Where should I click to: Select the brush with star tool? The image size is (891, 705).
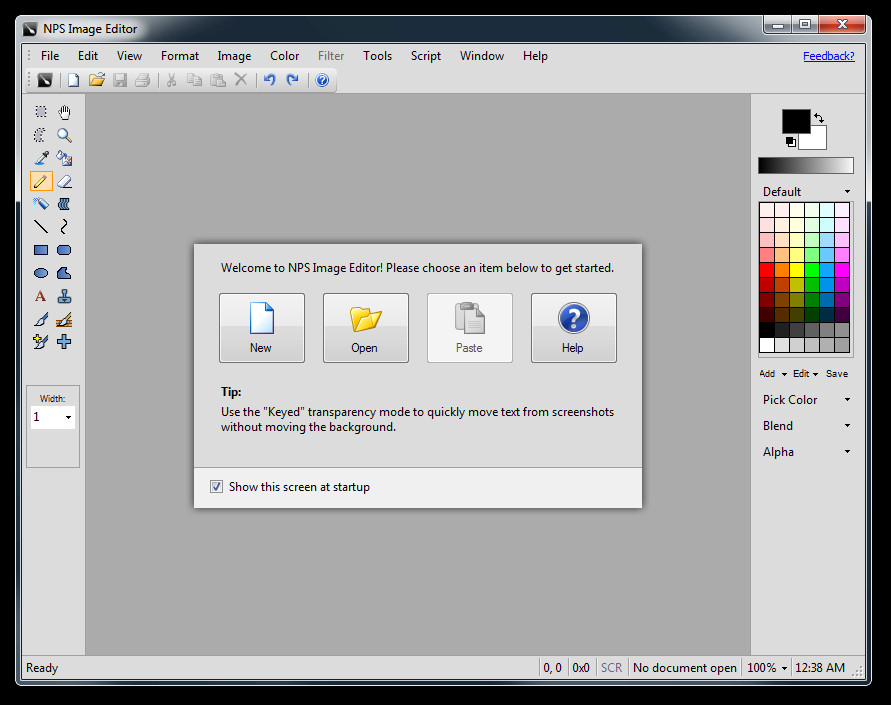coord(41,342)
